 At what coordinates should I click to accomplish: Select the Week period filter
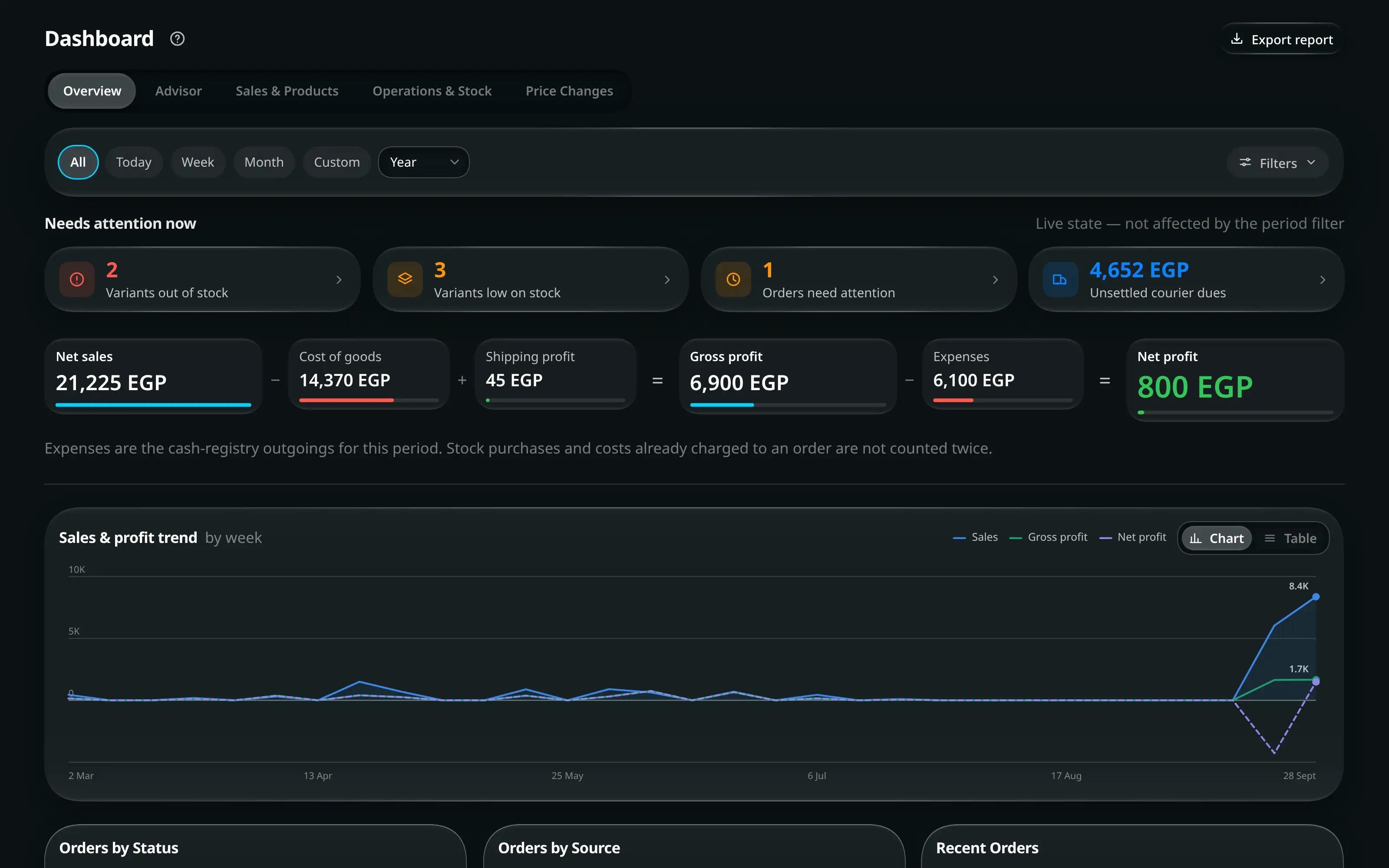click(x=198, y=162)
